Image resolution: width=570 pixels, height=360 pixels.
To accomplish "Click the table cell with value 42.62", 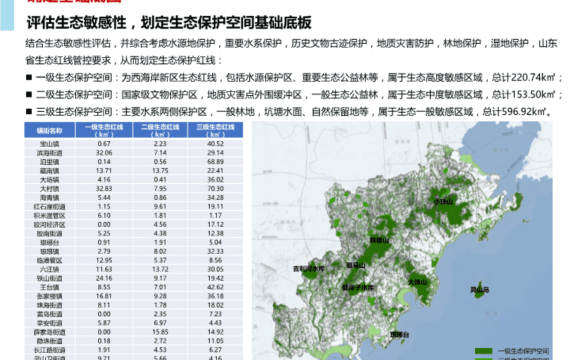I will [x=216, y=287].
